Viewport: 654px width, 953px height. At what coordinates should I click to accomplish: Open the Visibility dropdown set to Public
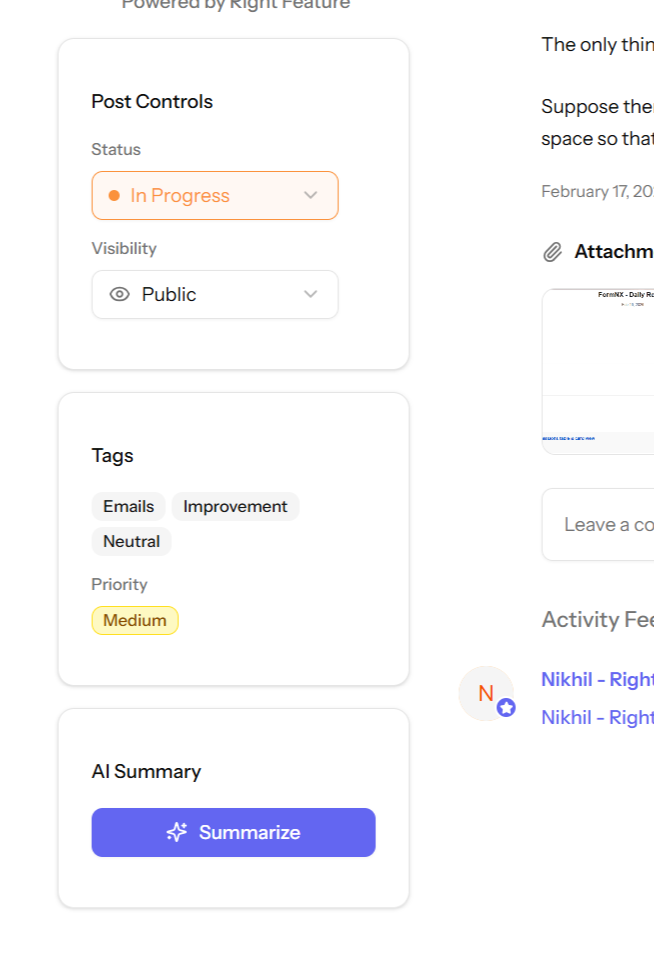214,294
